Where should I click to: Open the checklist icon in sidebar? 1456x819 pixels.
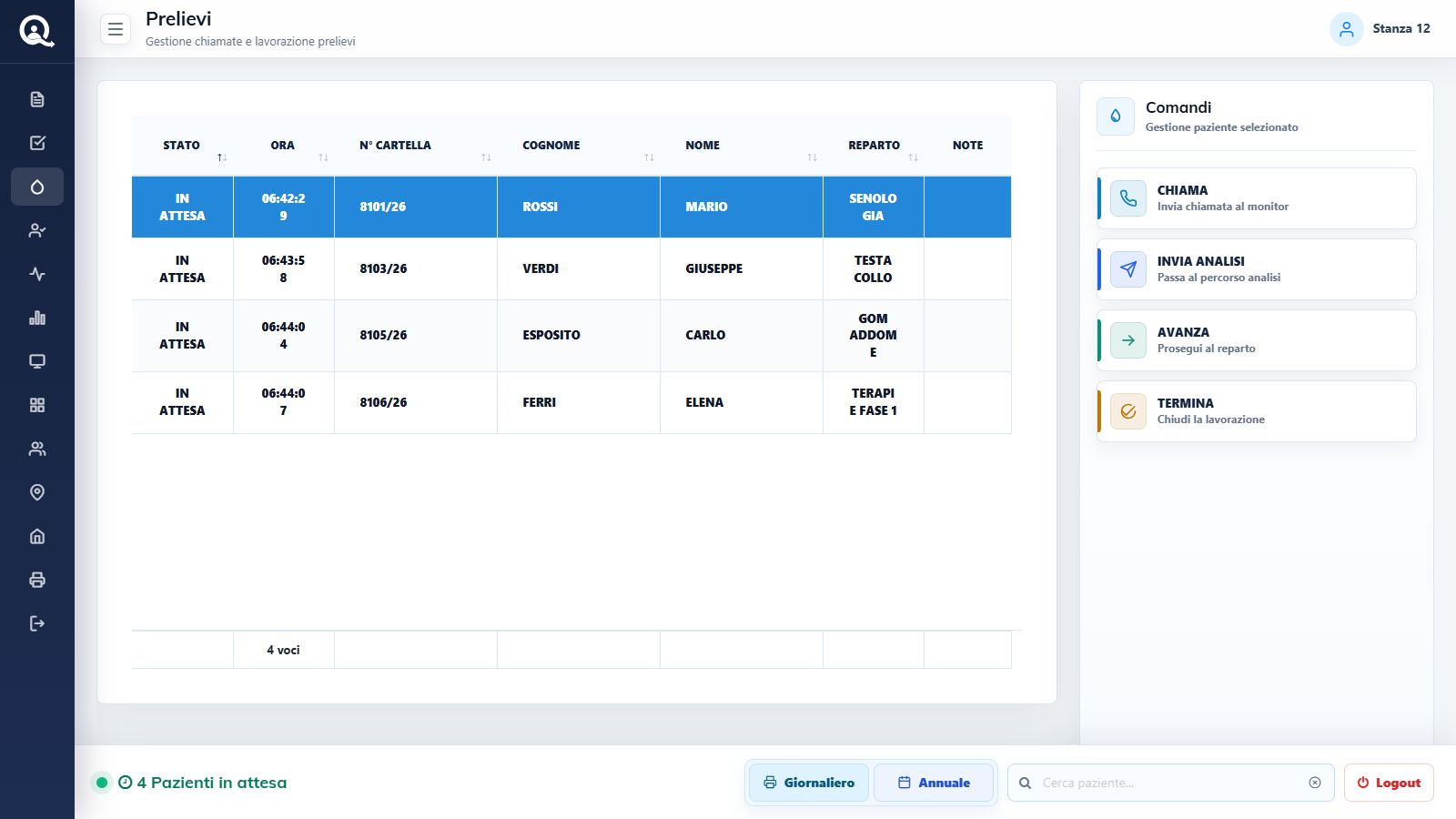[37, 143]
